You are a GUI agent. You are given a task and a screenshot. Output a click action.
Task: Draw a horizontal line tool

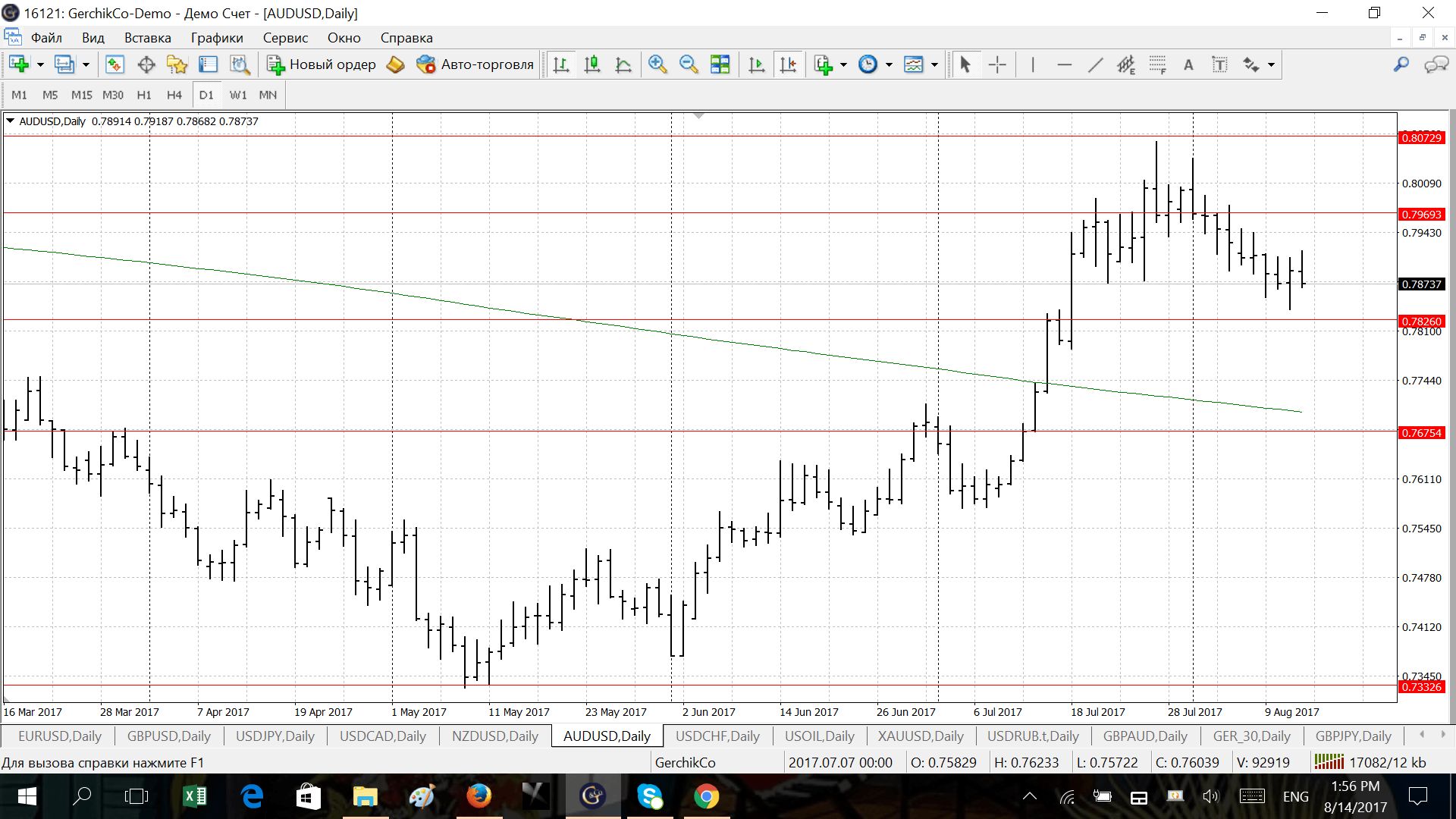click(x=1064, y=64)
